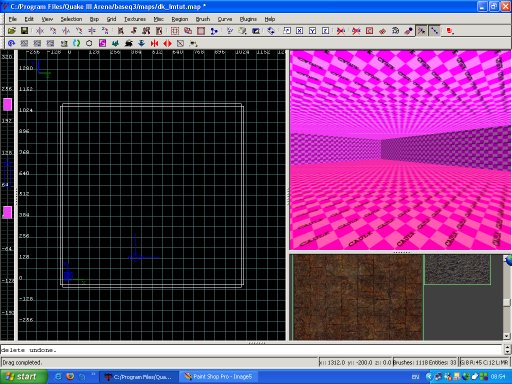Launch Firefox from the quick launch bar

(x=70, y=377)
